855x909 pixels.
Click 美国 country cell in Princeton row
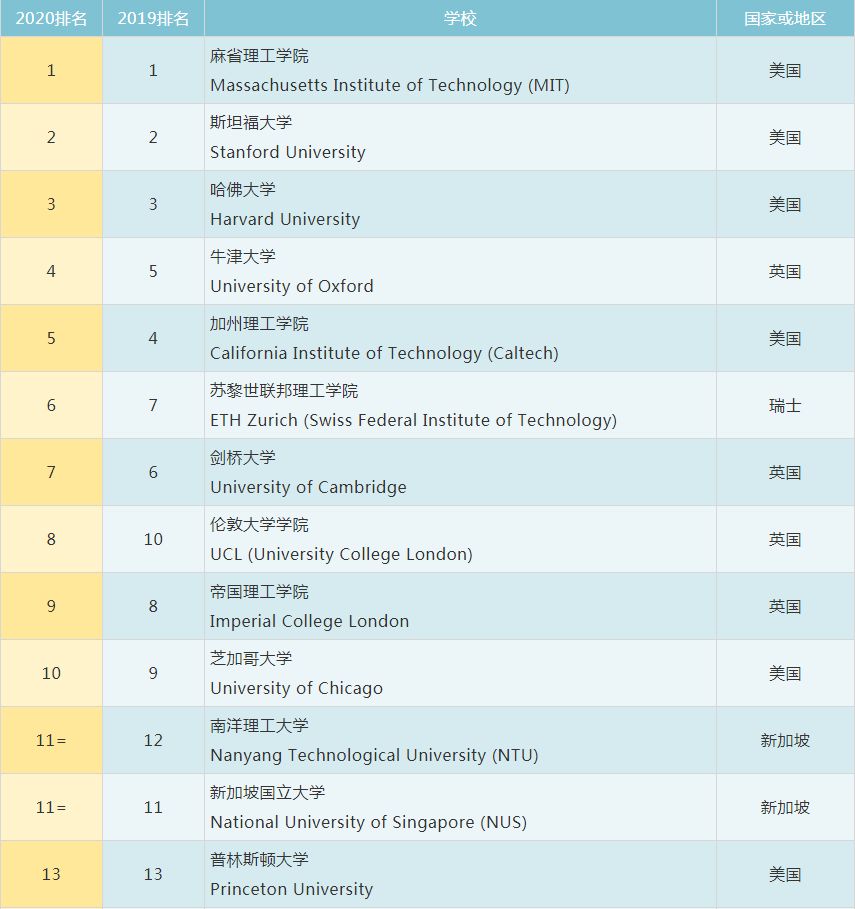[x=785, y=874]
